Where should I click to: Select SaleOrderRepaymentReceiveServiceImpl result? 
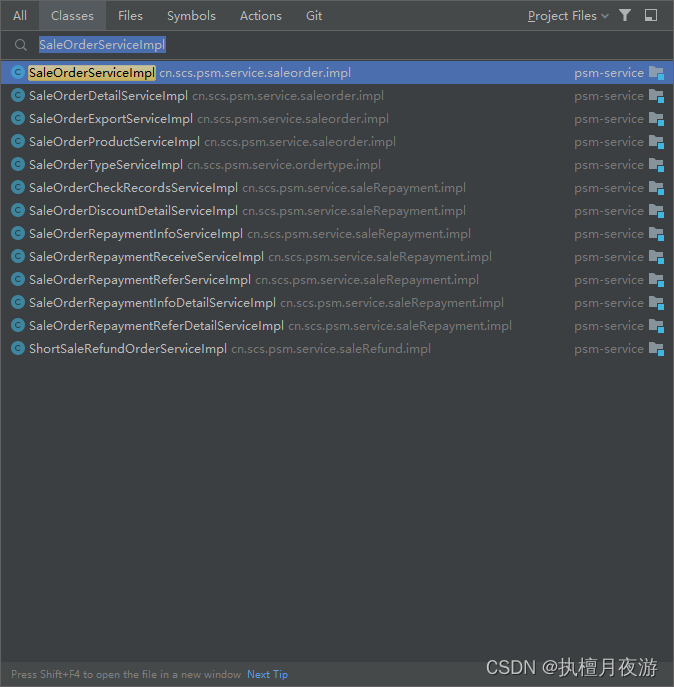pos(337,257)
